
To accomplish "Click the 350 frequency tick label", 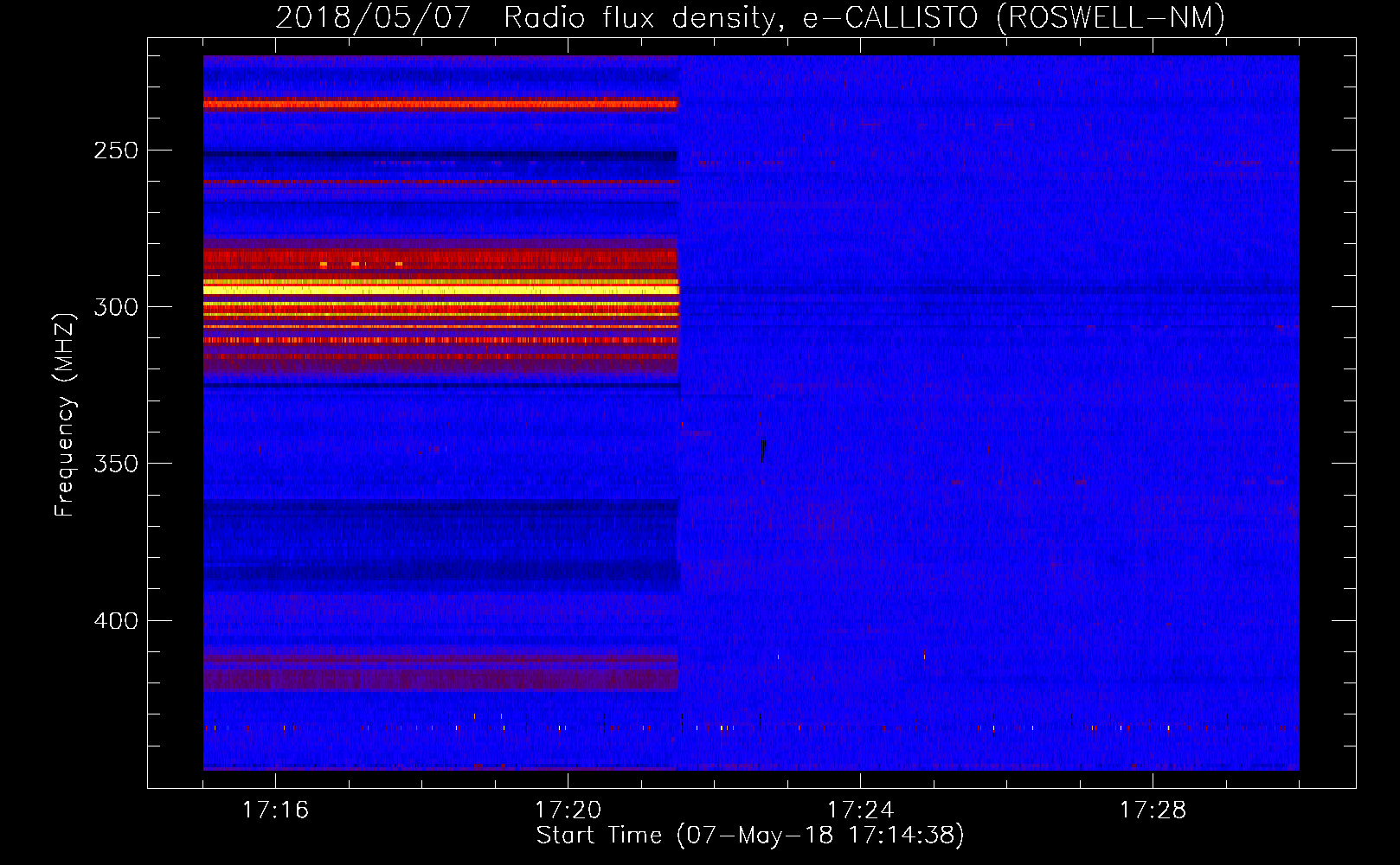I will tap(116, 464).
